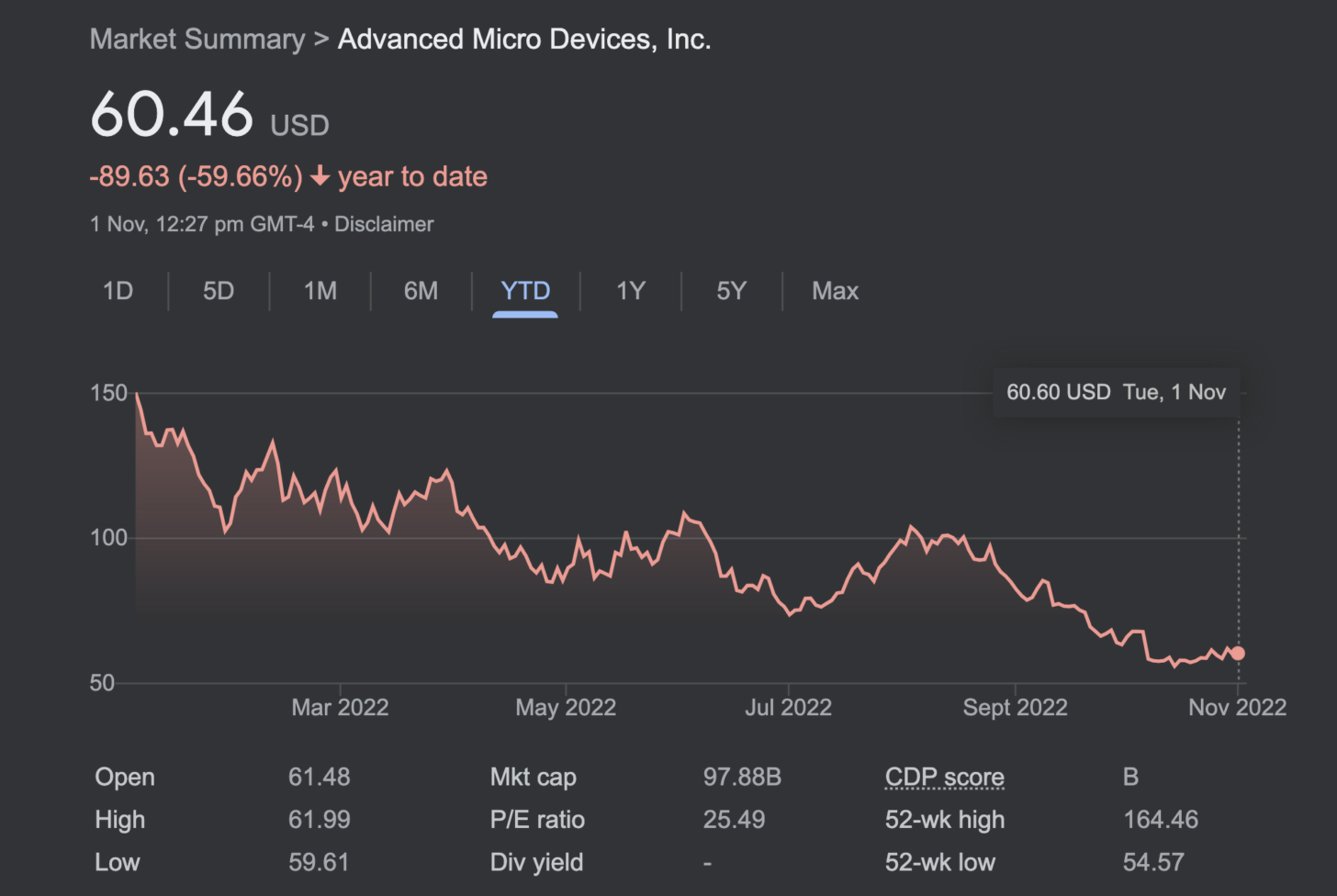Click the Sept 2022 axis label
The image size is (1337, 896).
tap(1015, 707)
